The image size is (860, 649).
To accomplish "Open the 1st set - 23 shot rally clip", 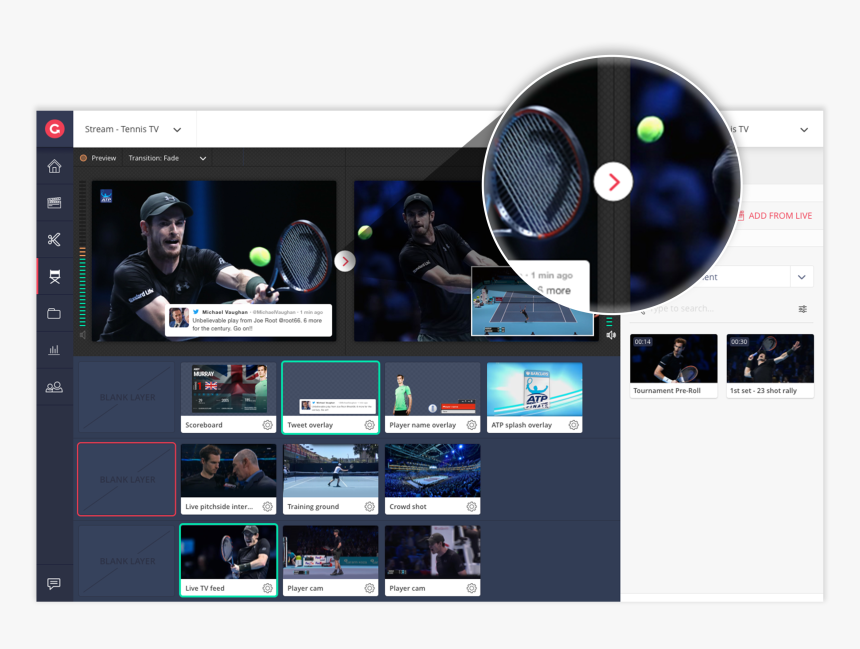I will click(770, 365).
